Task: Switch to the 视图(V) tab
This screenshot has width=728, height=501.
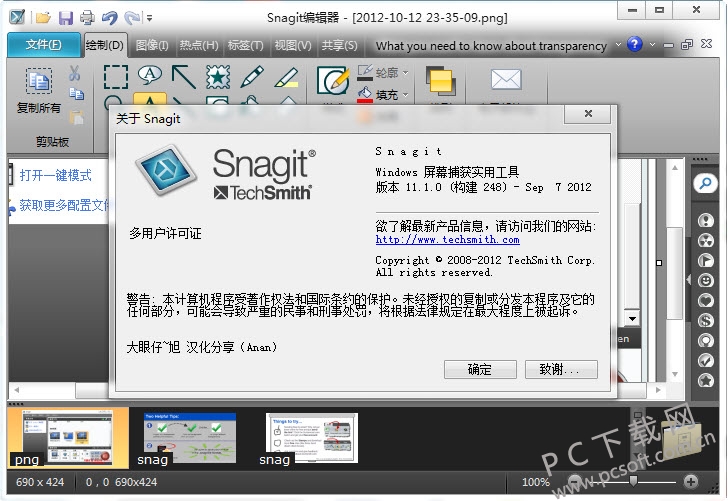Action: click(293, 45)
